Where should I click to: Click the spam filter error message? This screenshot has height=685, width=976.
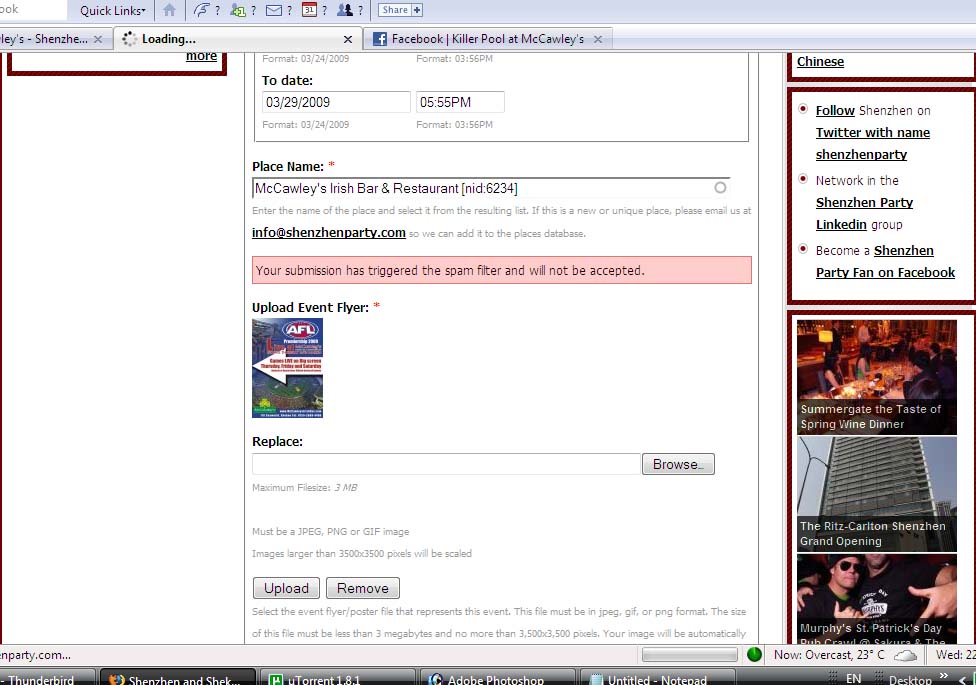tap(502, 270)
